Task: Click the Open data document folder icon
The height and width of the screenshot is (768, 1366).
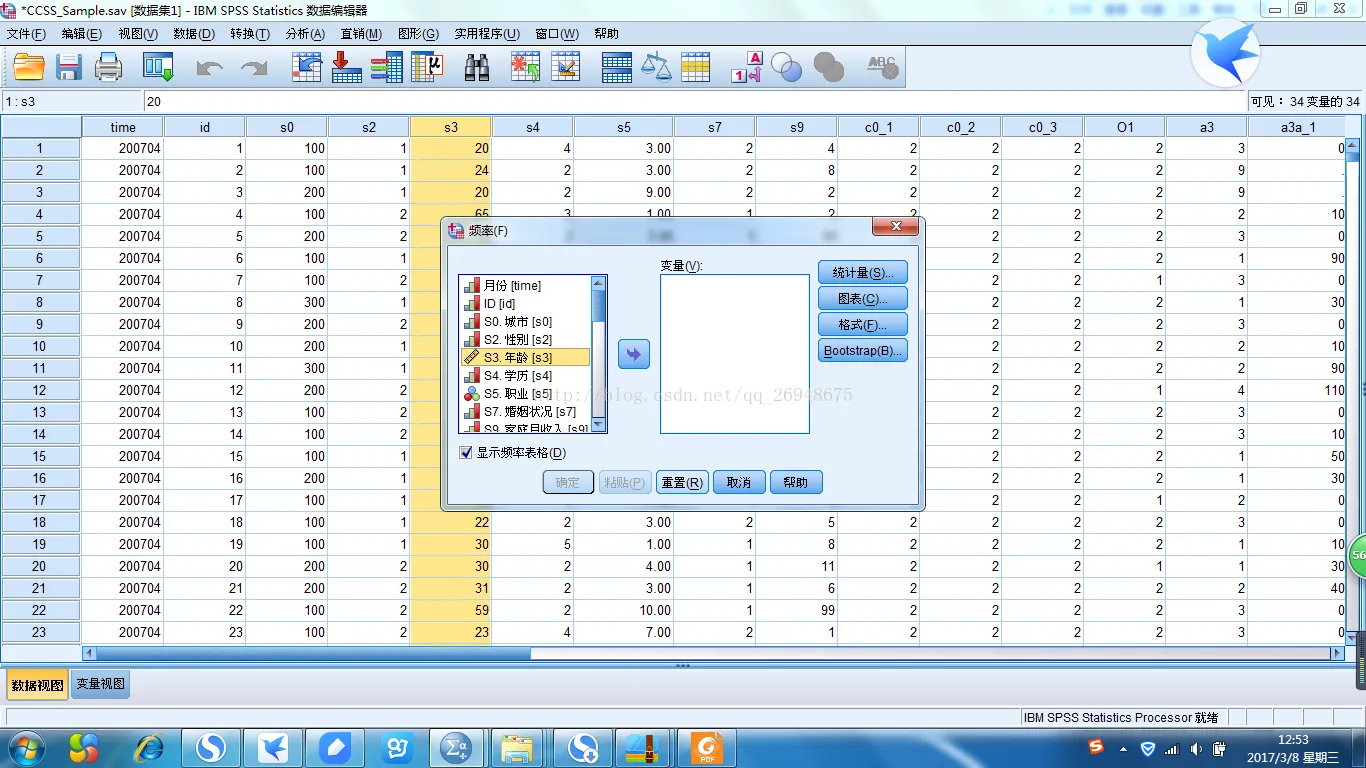Action: 29,67
